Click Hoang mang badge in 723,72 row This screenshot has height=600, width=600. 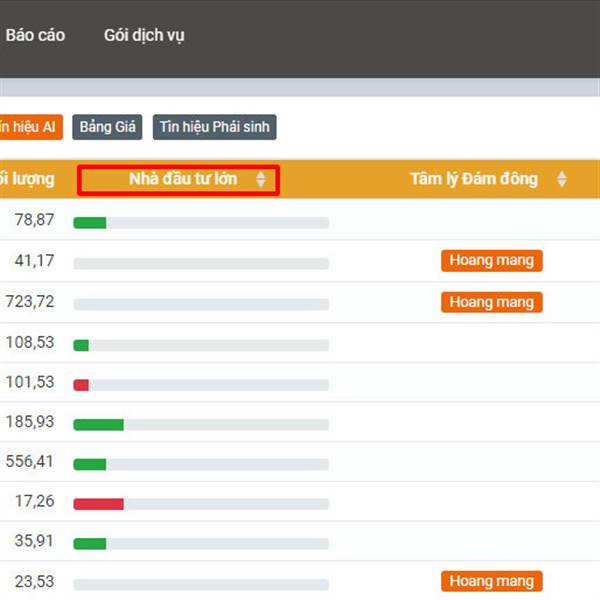point(492,302)
